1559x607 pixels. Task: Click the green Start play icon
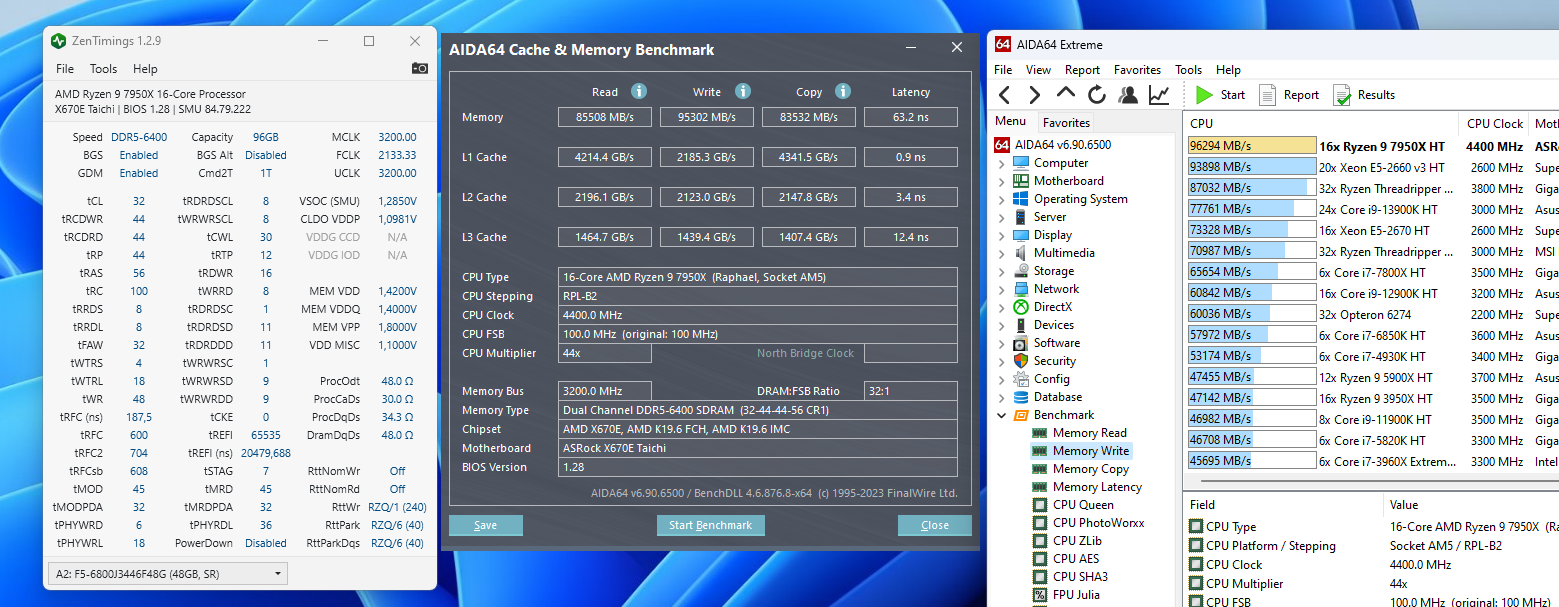coord(1204,95)
